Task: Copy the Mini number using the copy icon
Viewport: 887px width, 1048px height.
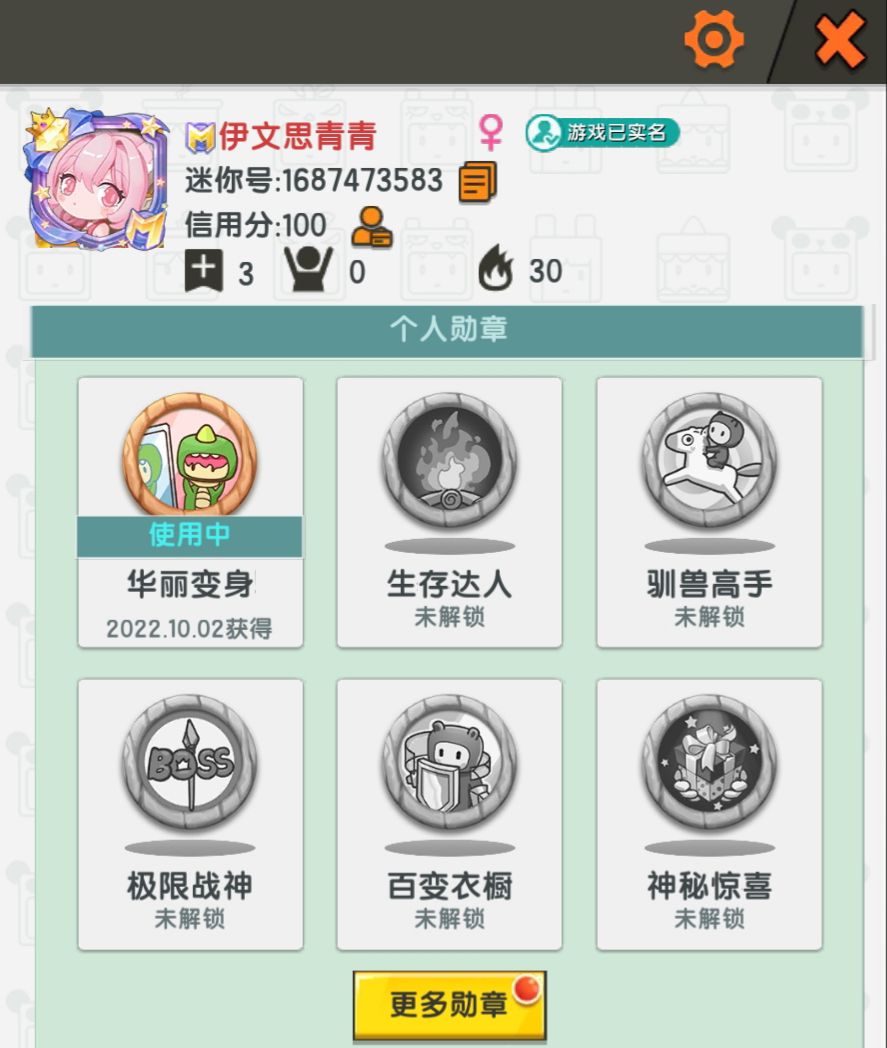Action: pos(477,182)
